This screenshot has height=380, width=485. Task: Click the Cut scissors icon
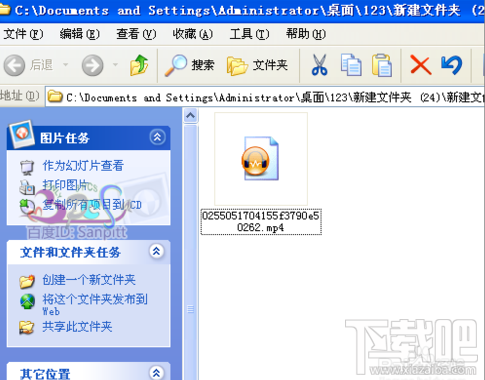319,65
